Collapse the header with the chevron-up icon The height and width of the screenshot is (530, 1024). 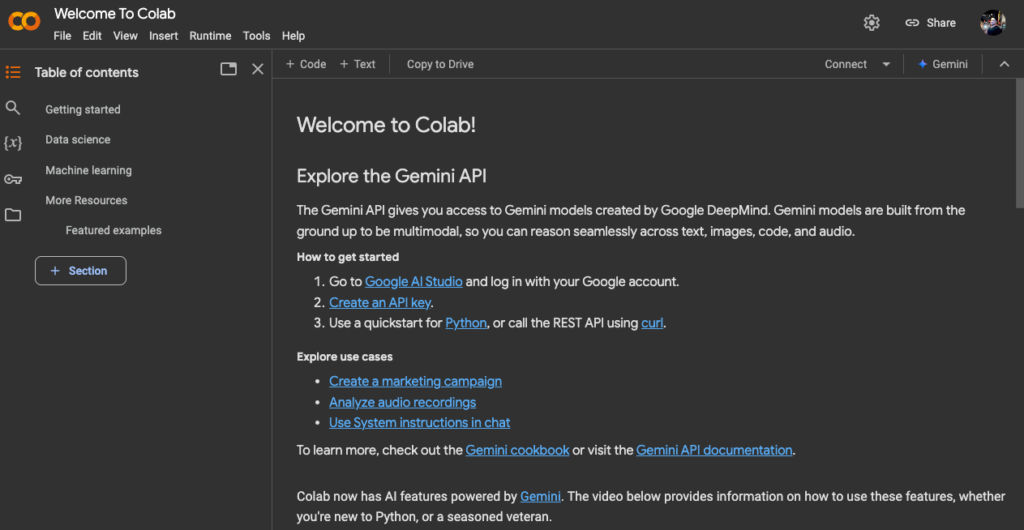tap(1004, 64)
